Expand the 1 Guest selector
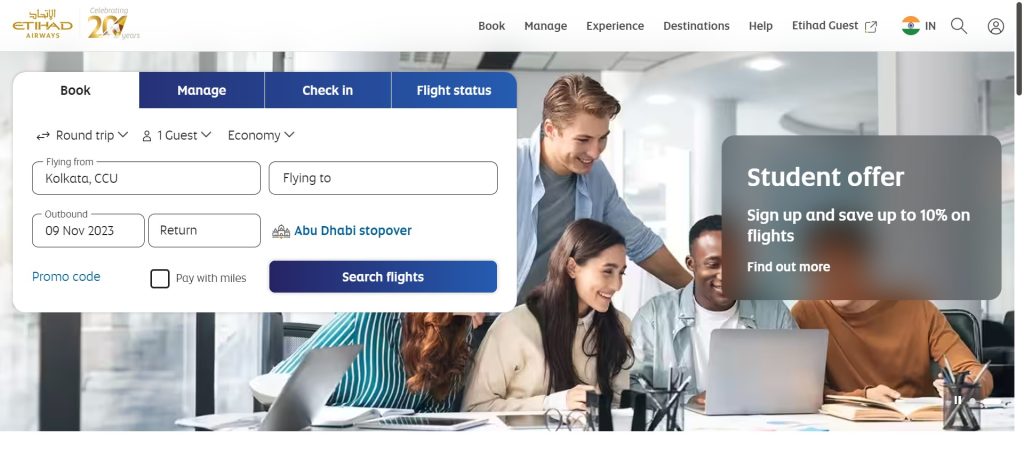Viewport: 1024px width, 468px height. coord(176,135)
